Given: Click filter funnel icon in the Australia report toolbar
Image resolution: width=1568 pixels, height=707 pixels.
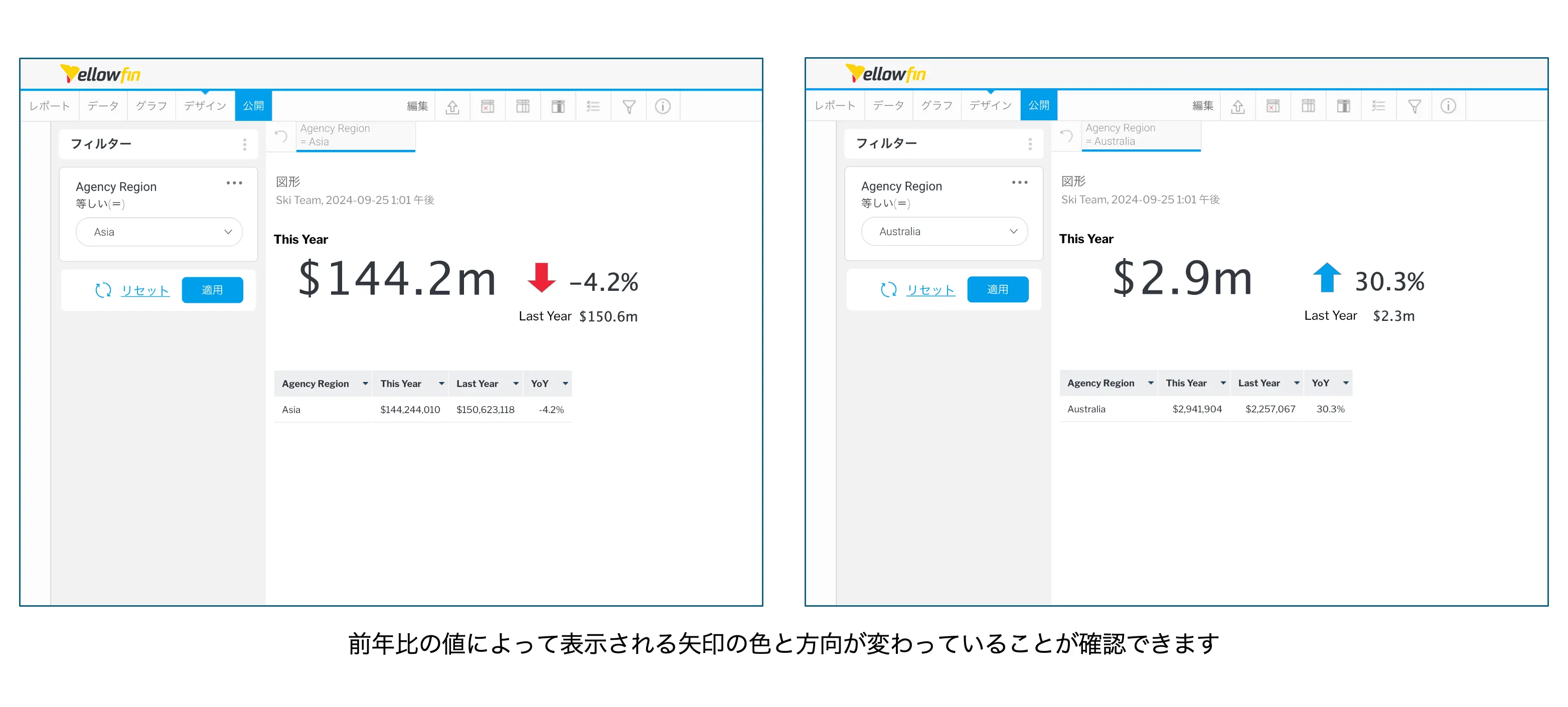Looking at the screenshot, I should [1414, 106].
